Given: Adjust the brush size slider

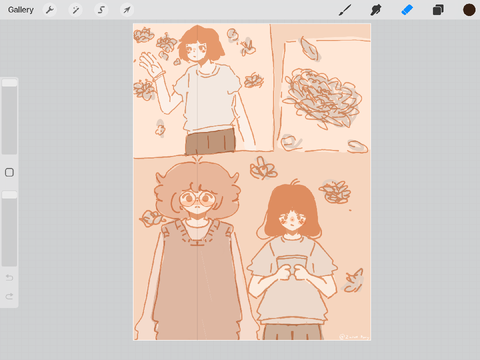Looking at the screenshot, I should point(9,116).
